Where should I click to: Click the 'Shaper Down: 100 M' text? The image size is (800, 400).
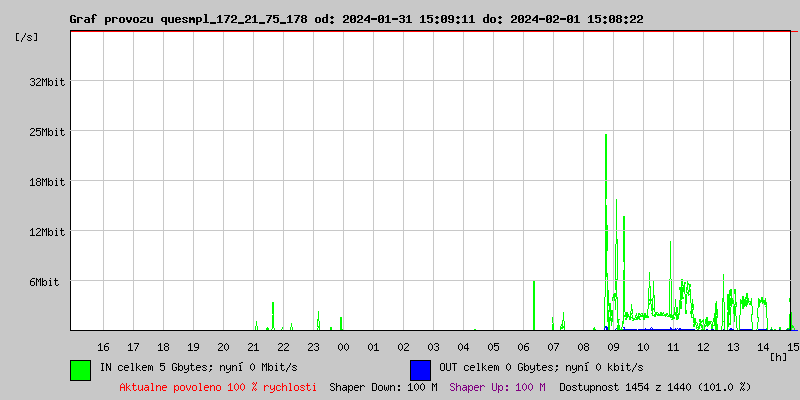[x=383, y=386]
